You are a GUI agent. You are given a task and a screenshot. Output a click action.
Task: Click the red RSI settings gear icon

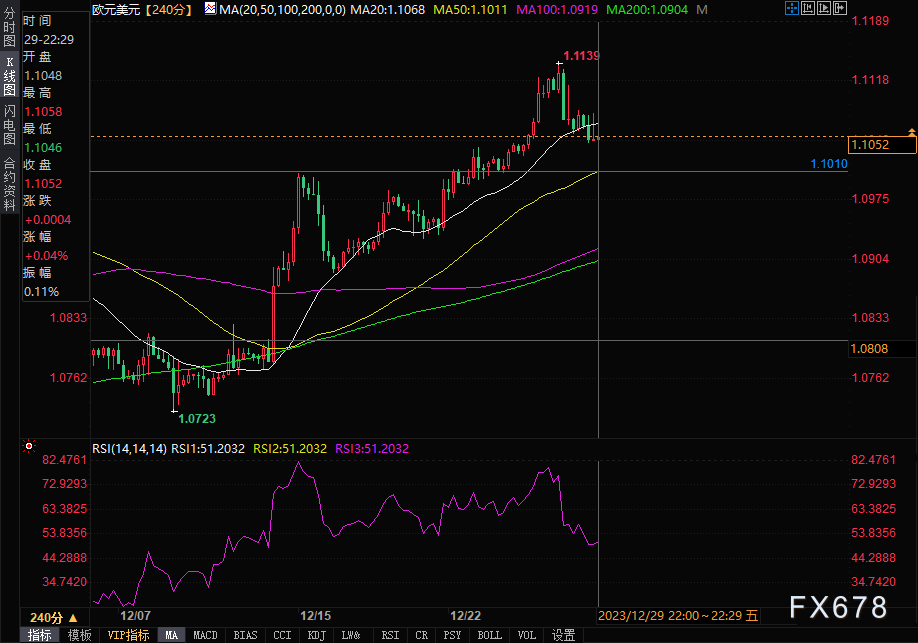[28, 448]
